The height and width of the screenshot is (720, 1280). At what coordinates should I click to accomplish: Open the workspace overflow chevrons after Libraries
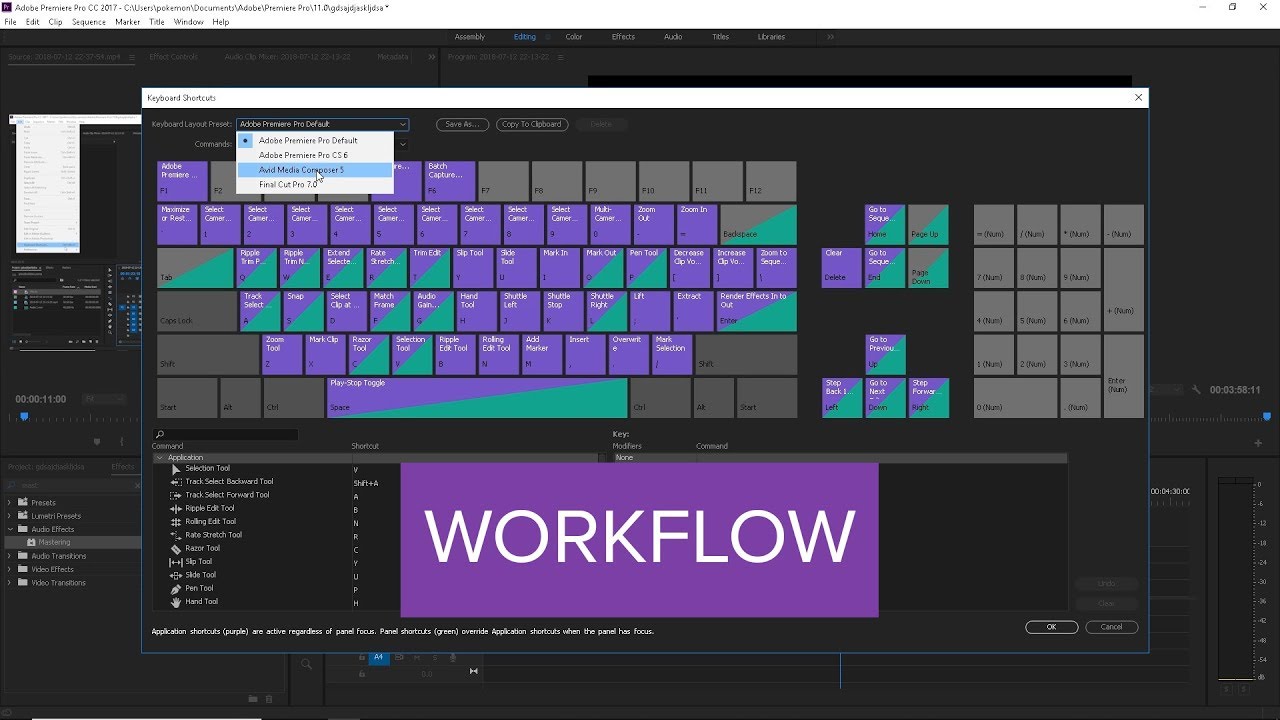(x=829, y=37)
